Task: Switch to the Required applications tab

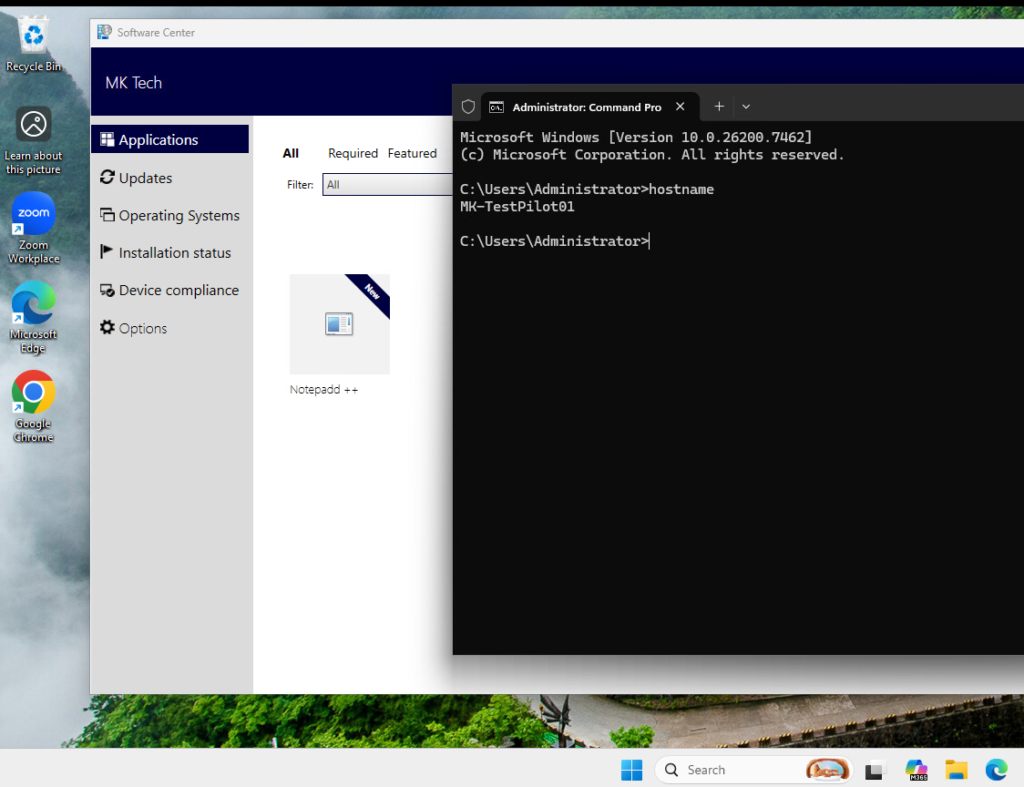Action: click(x=353, y=154)
